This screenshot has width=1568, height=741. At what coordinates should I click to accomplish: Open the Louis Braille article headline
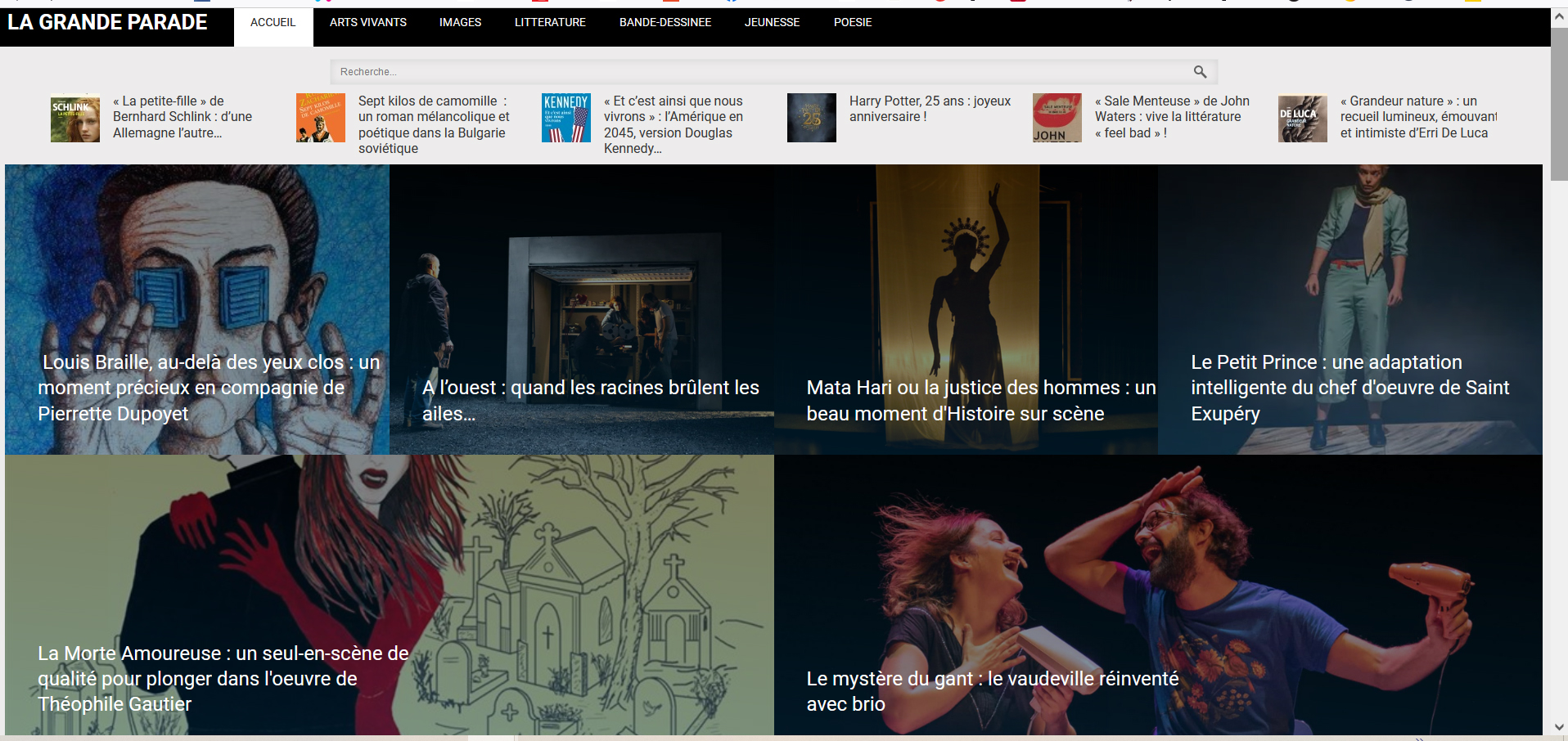tap(209, 388)
